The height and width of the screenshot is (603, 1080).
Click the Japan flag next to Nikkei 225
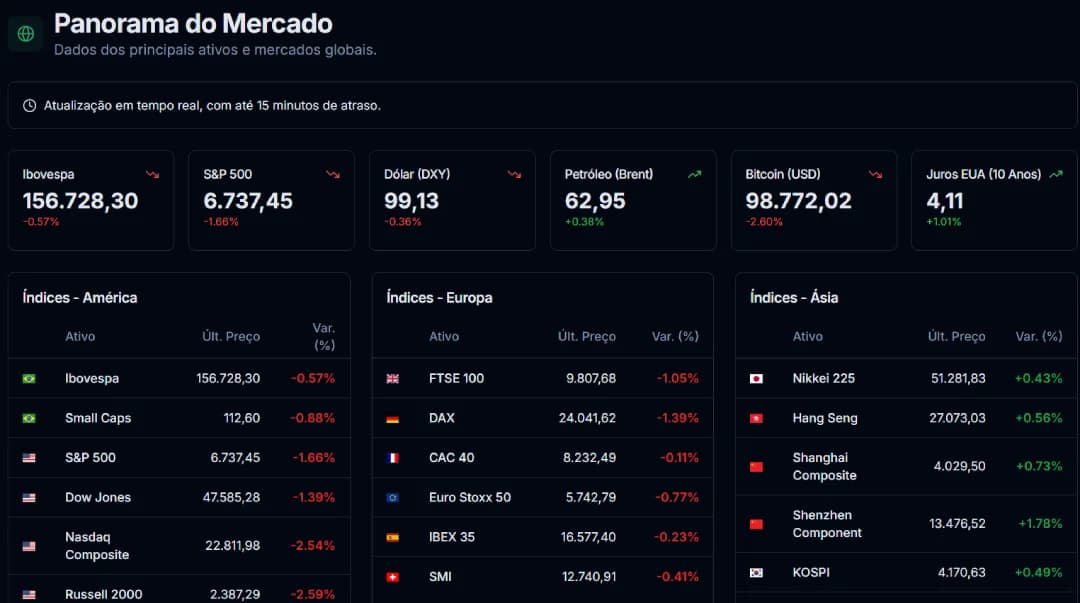(x=756, y=378)
